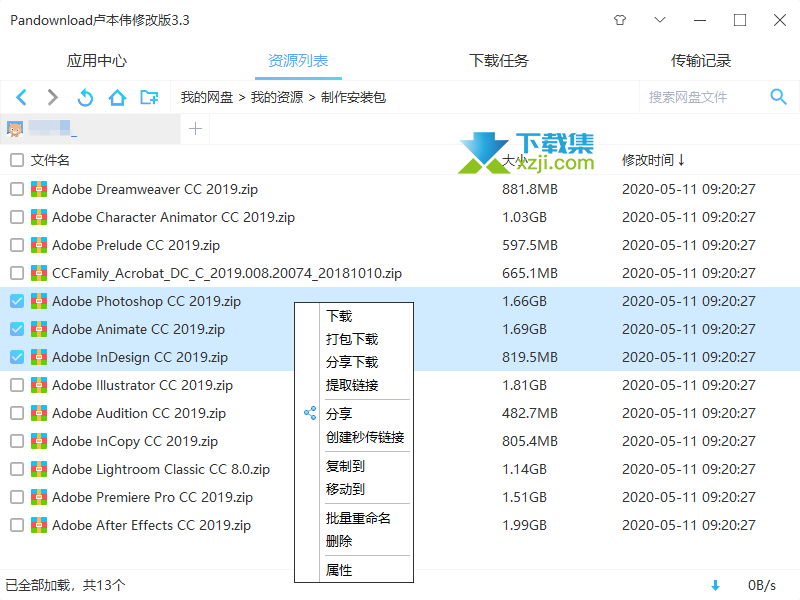The width and height of the screenshot is (800, 600).
Task: Click zip icon of Adobe Character Animator
Action: click(x=39, y=217)
